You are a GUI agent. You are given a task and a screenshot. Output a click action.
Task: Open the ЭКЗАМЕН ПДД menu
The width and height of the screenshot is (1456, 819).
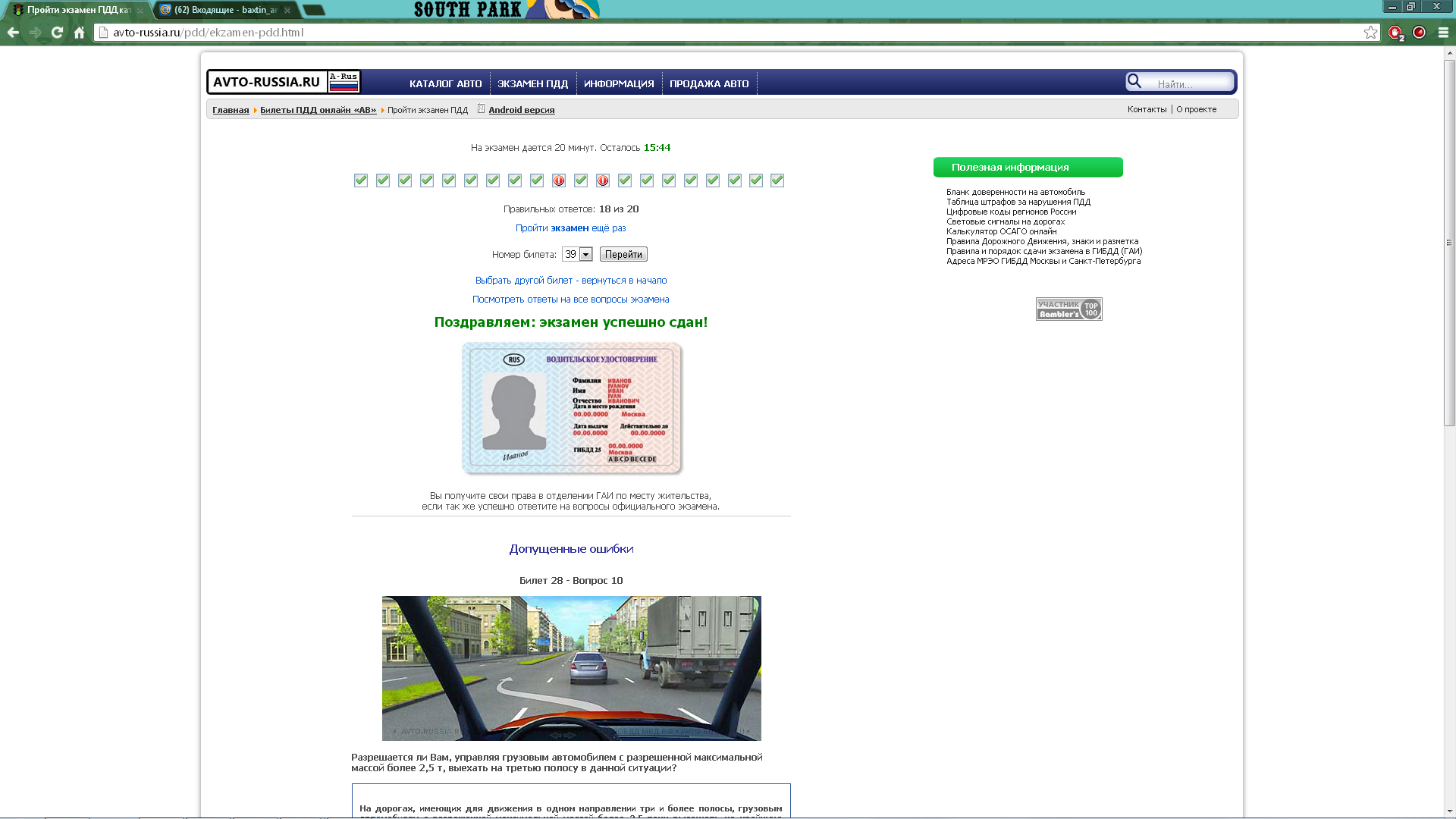532,83
